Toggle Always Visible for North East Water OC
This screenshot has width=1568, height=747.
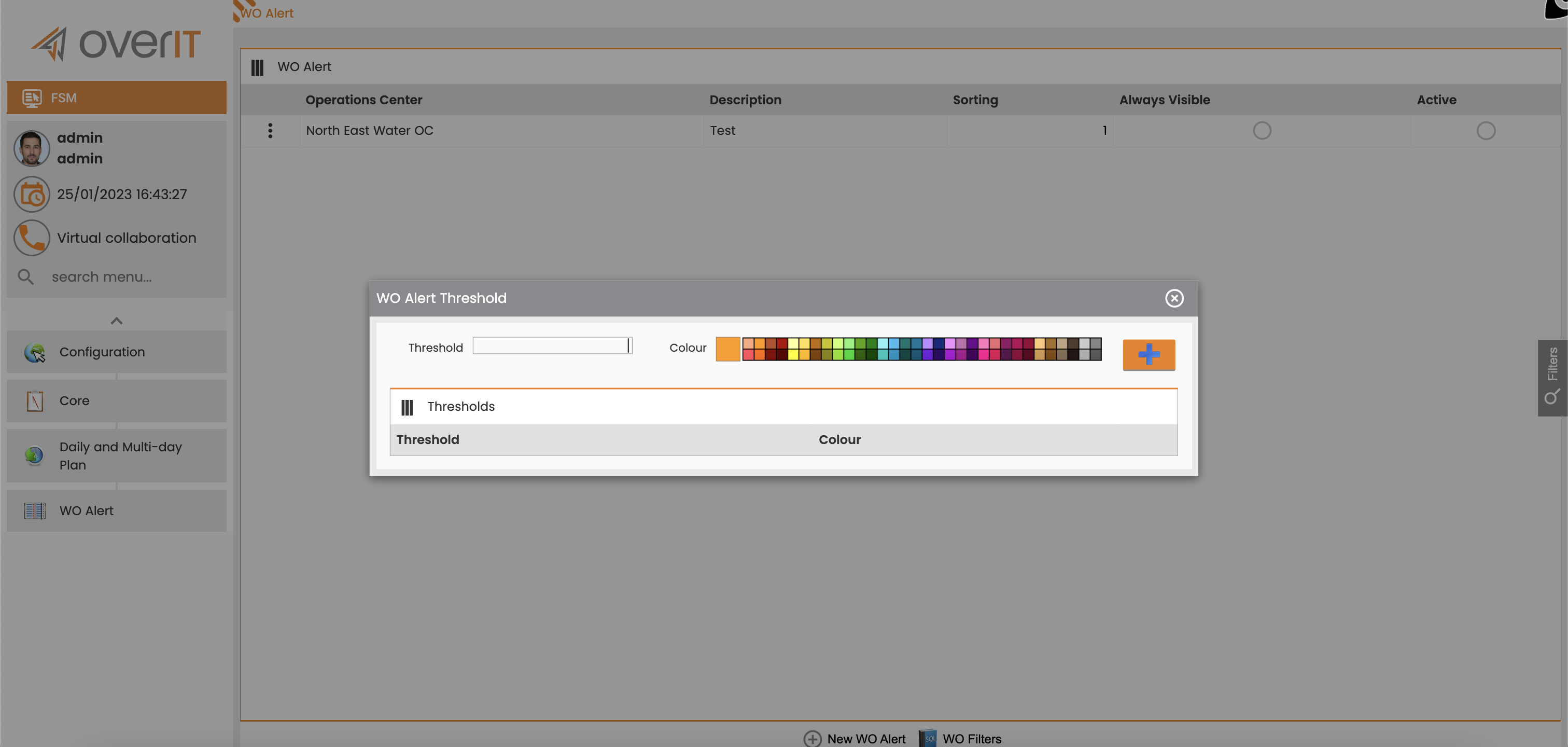coord(1262,130)
